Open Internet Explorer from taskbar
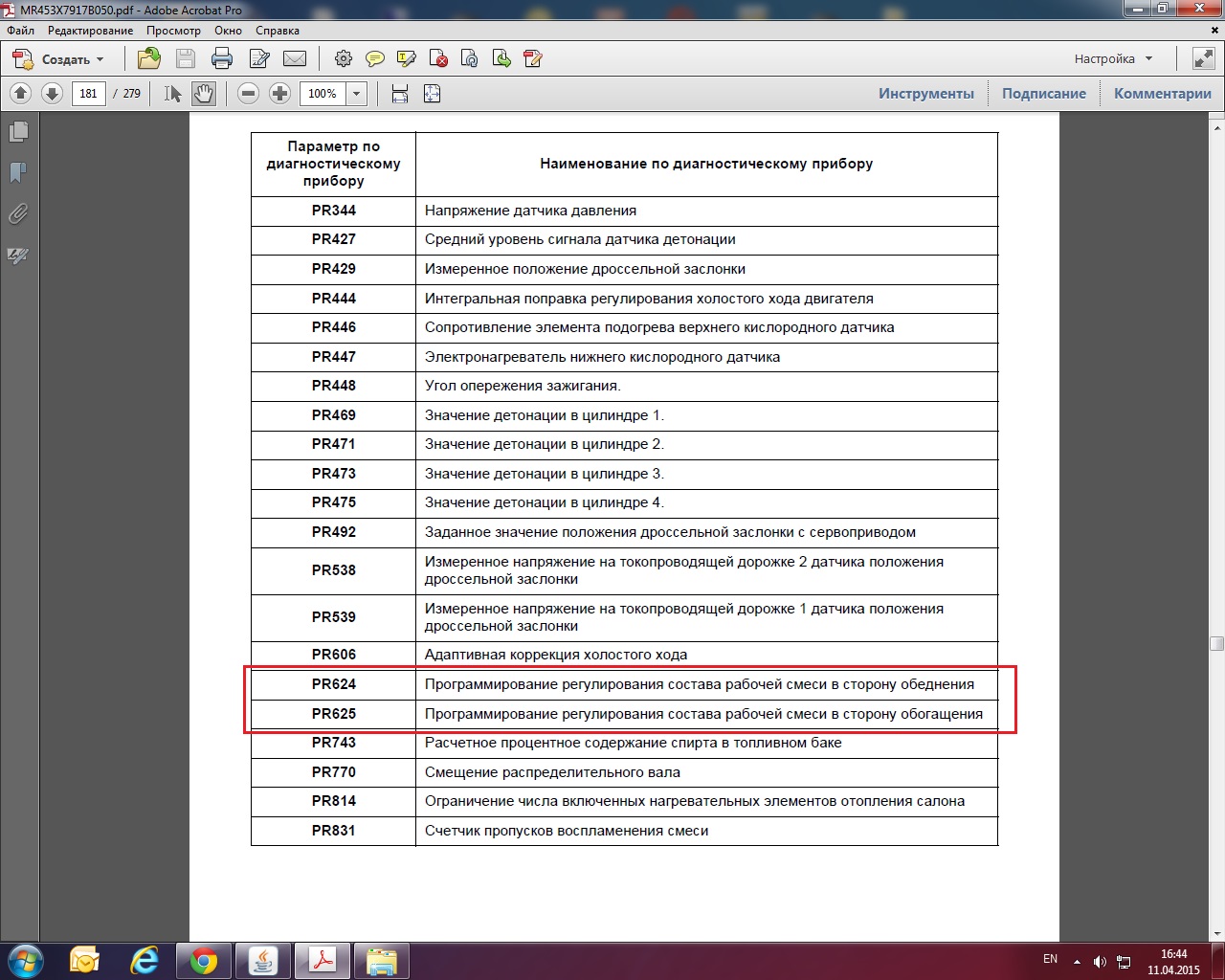The width and height of the screenshot is (1225, 980). coord(145,960)
